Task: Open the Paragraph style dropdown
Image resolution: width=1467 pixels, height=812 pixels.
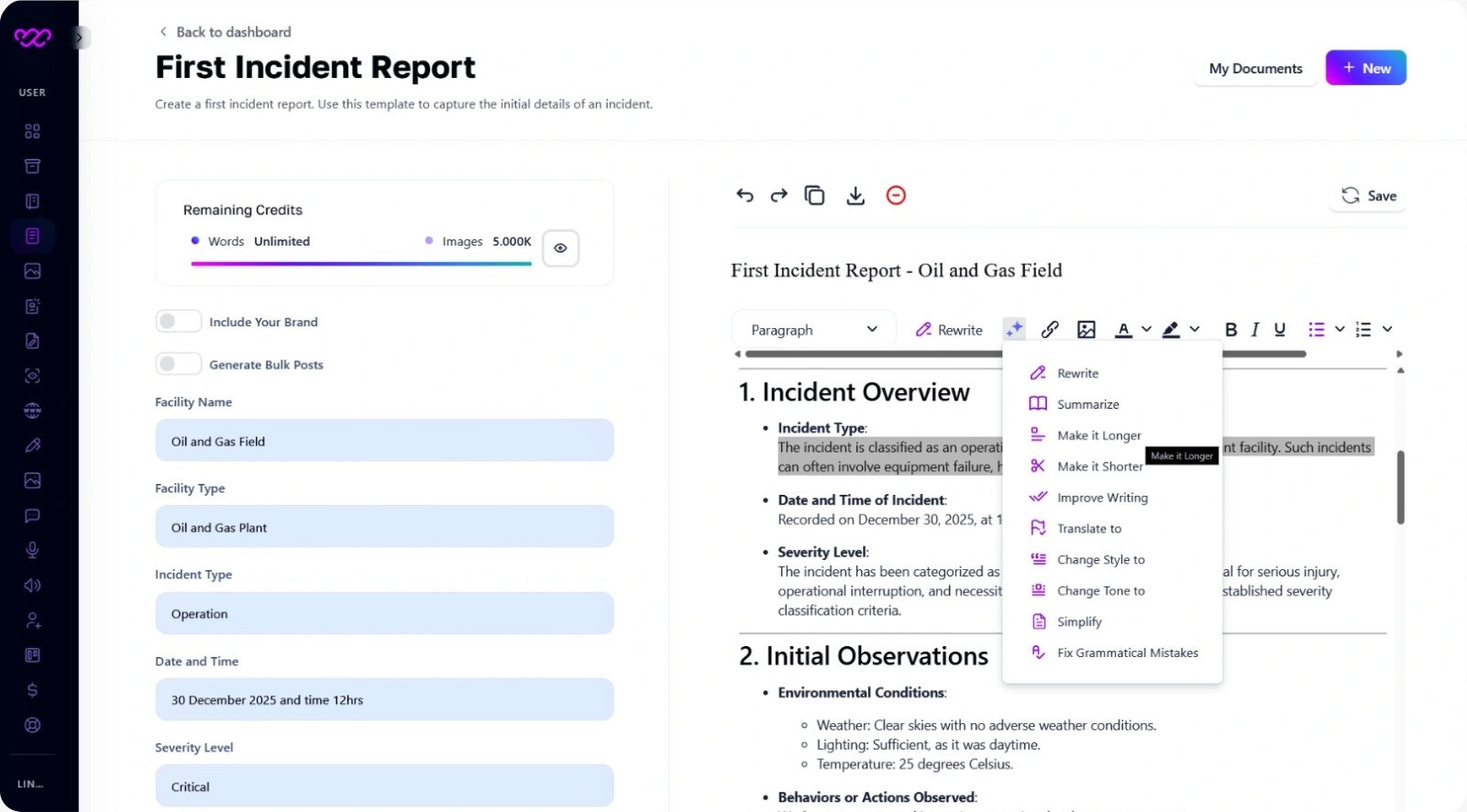Action: pos(813,330)
